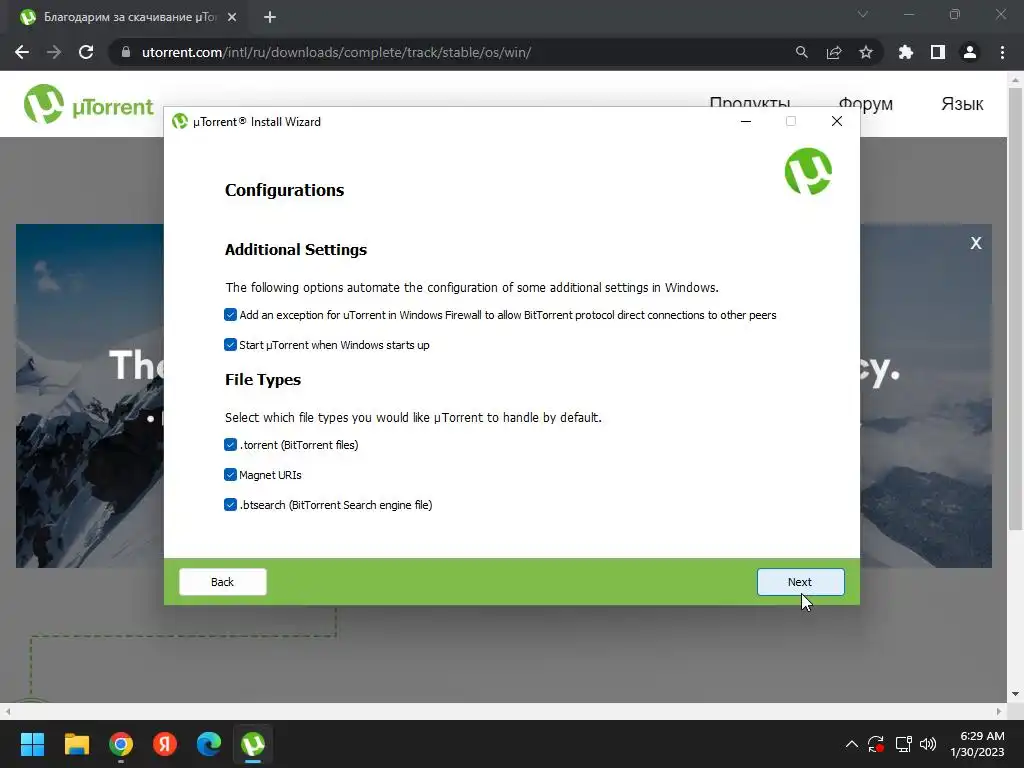The height and width of the screenshot is (768, 1024).
Task: Toggle Start µTorrent when Windows starts up
Action: click(x=231, y=345)
